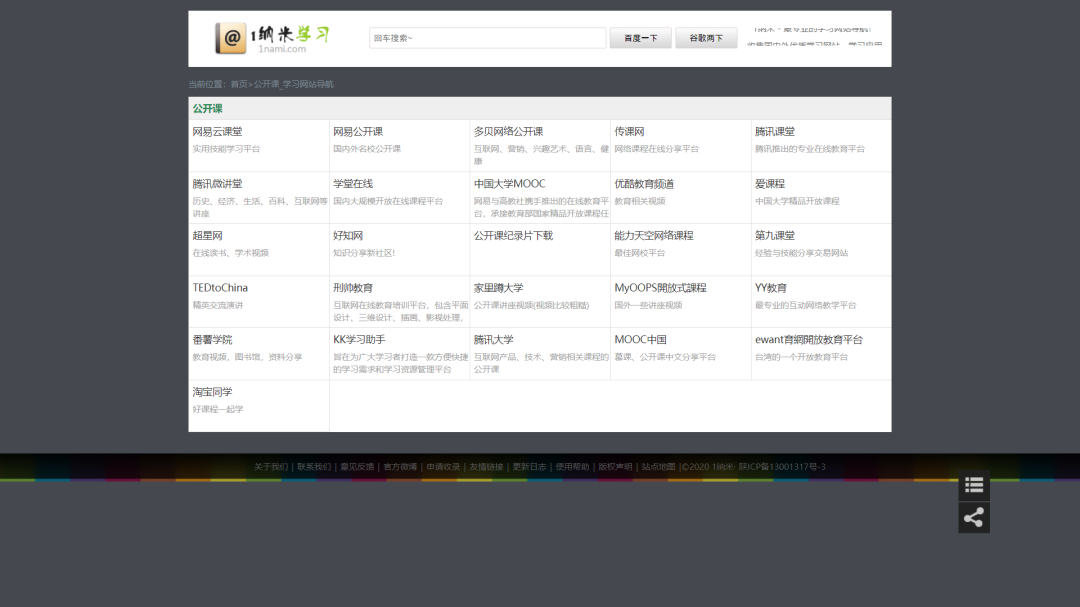Open 能力天空网络课程 link
Screen dimensions: 1080x607
654,236
